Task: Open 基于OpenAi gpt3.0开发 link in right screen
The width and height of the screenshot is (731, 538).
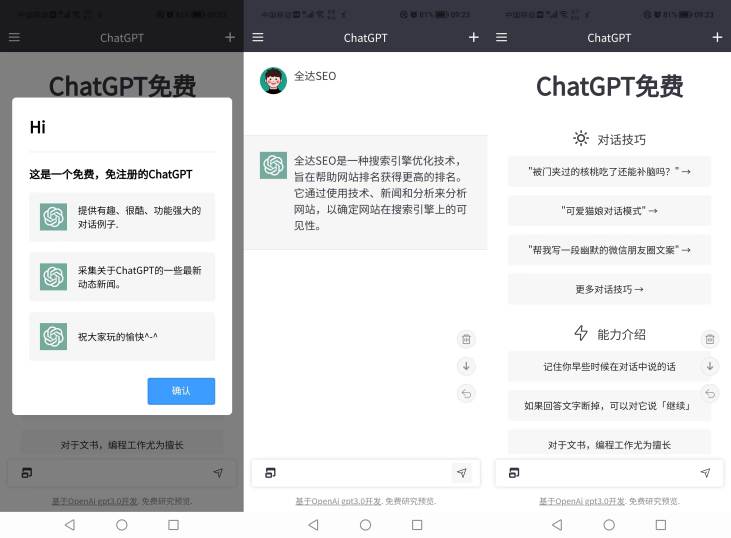Action: coord(582,501)
